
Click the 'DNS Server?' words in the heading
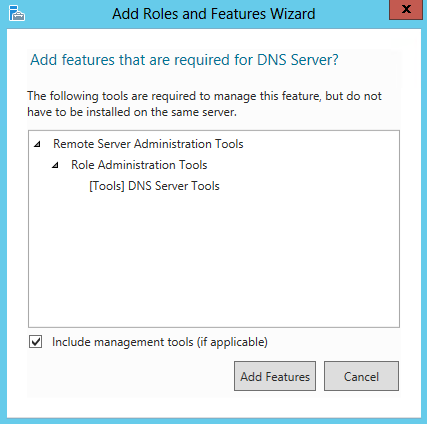(298, 60)
